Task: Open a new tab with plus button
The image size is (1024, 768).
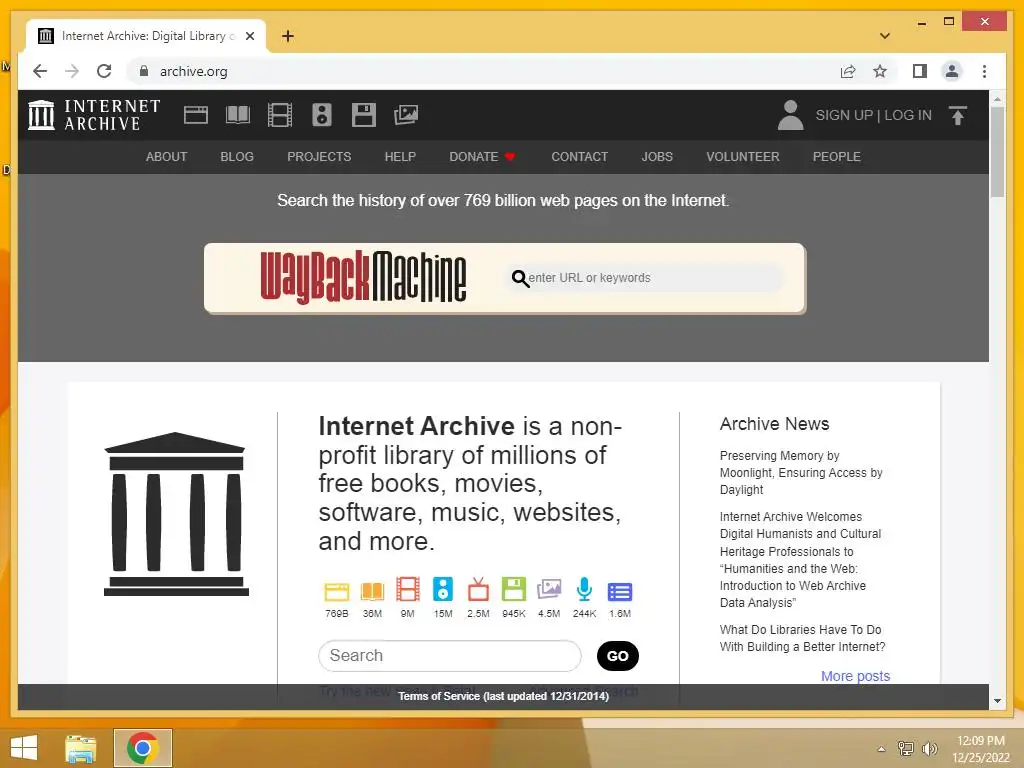Action: [287, 36]
